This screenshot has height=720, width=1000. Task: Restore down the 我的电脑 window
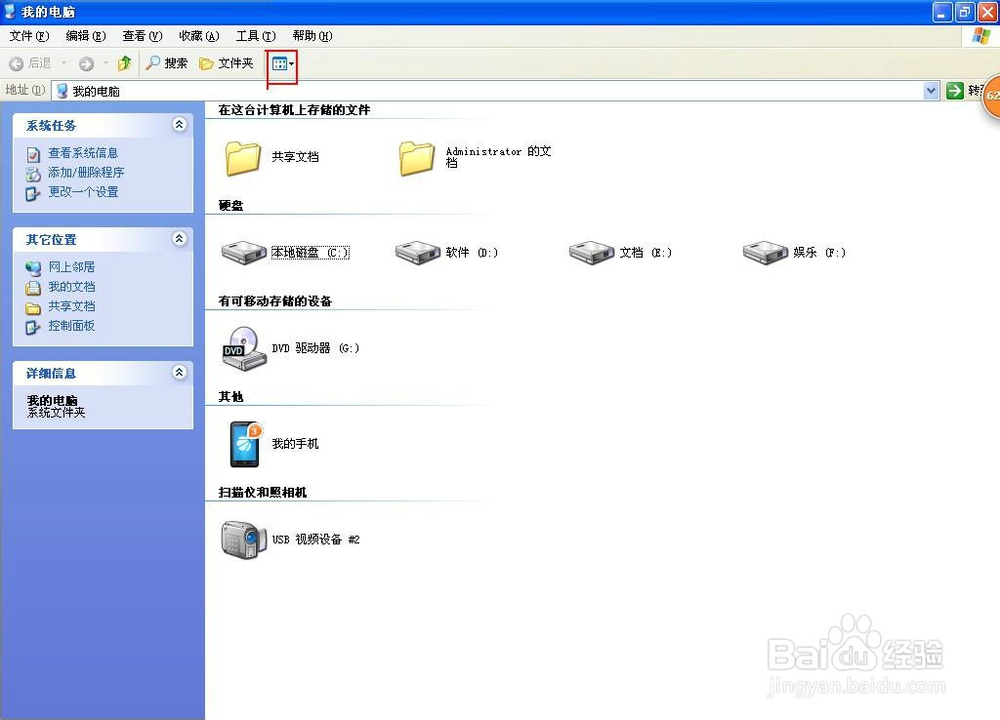tap(965, 12)
